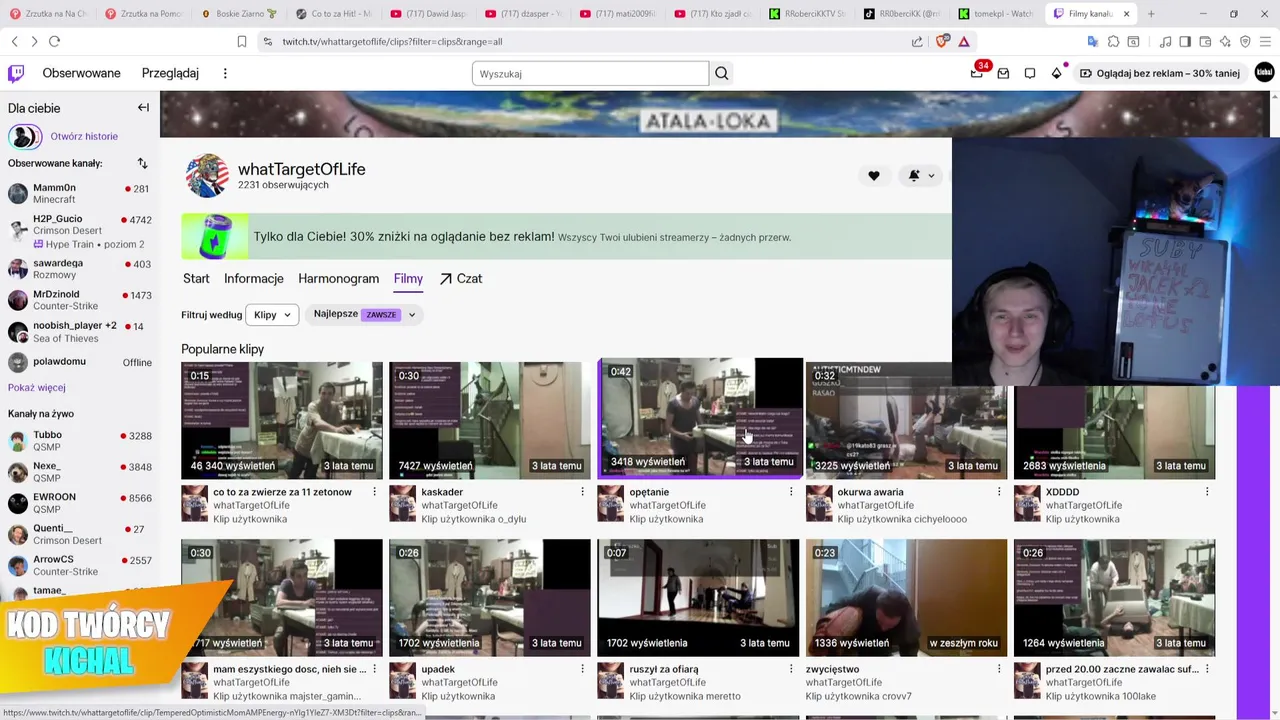Screen dimensions: 1280x720
Task: Open the 30% zniżki promo banner
Action: [566, 237]
